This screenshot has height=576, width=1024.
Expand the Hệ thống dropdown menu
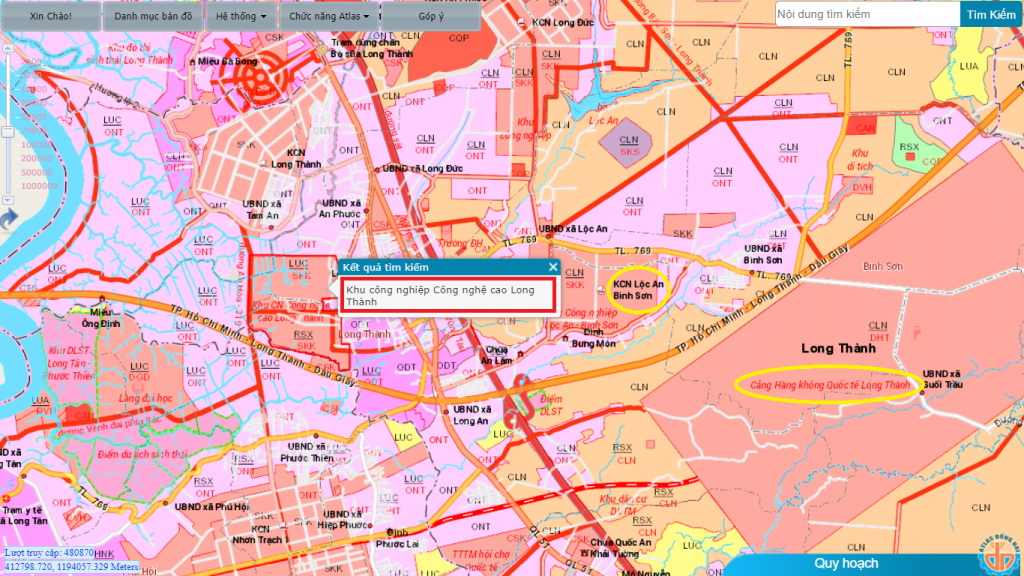pos(241,16)
